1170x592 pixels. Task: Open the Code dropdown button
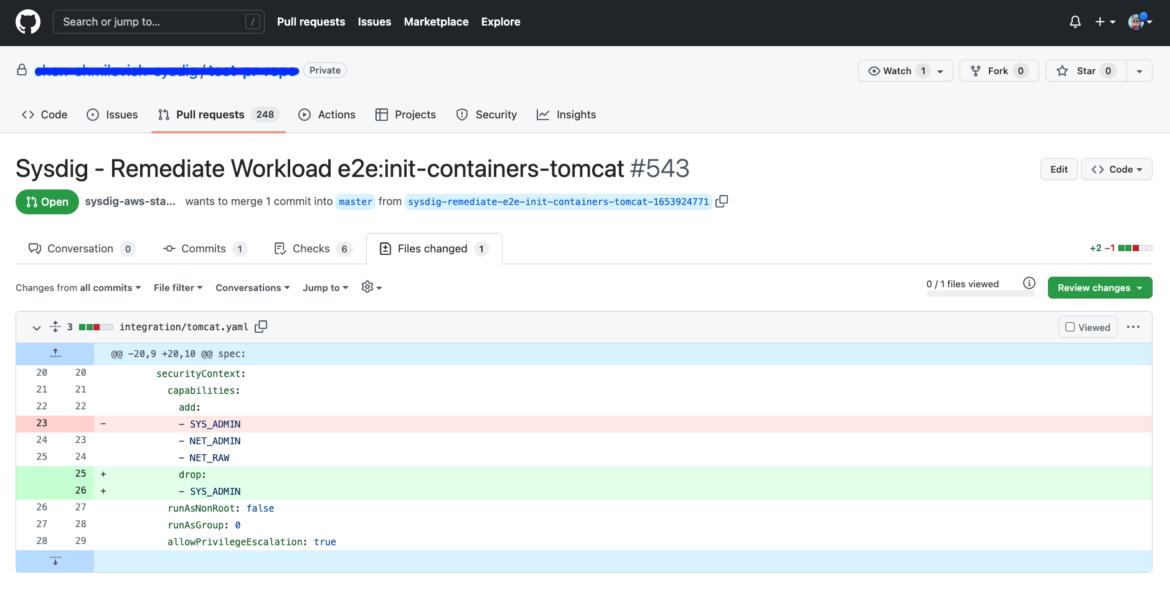tap(1116, 169)
